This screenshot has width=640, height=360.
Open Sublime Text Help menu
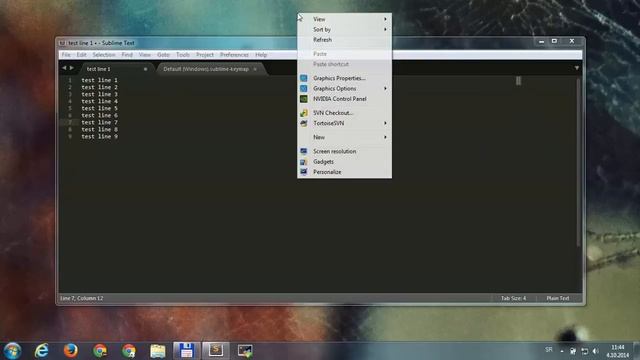261,55
